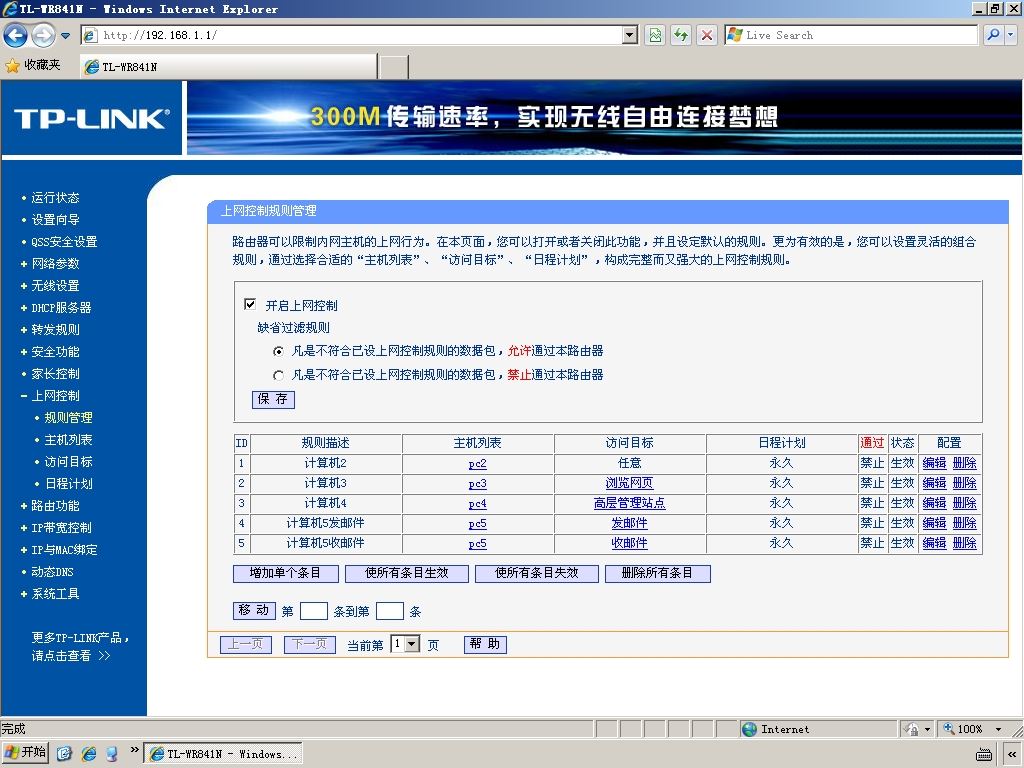
Task: Click the compatibility view icon
Action: tap(655, 35)
